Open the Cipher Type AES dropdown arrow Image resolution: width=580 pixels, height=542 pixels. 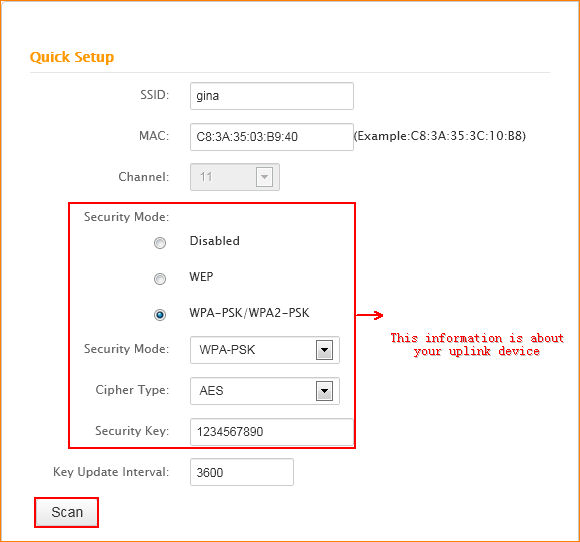click(324, 391)
